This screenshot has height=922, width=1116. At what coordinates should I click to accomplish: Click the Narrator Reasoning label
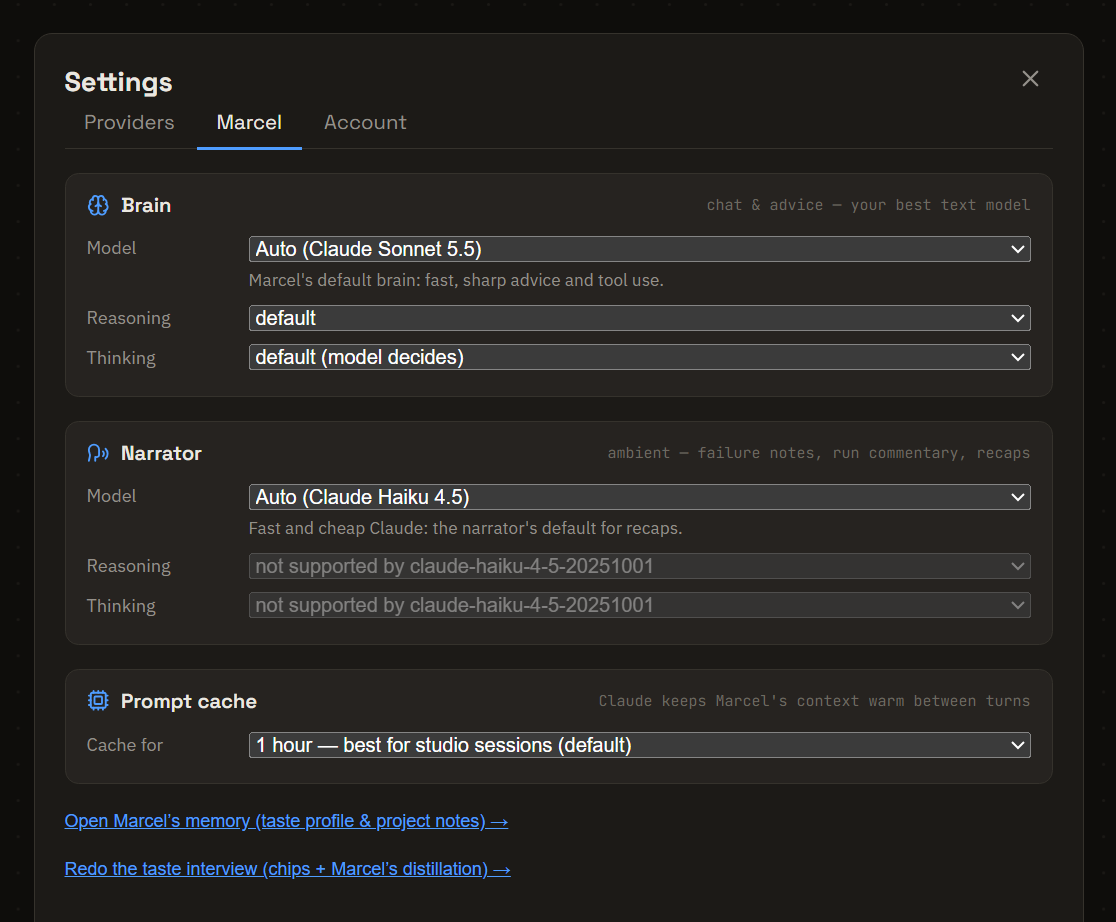click(129, 566)
